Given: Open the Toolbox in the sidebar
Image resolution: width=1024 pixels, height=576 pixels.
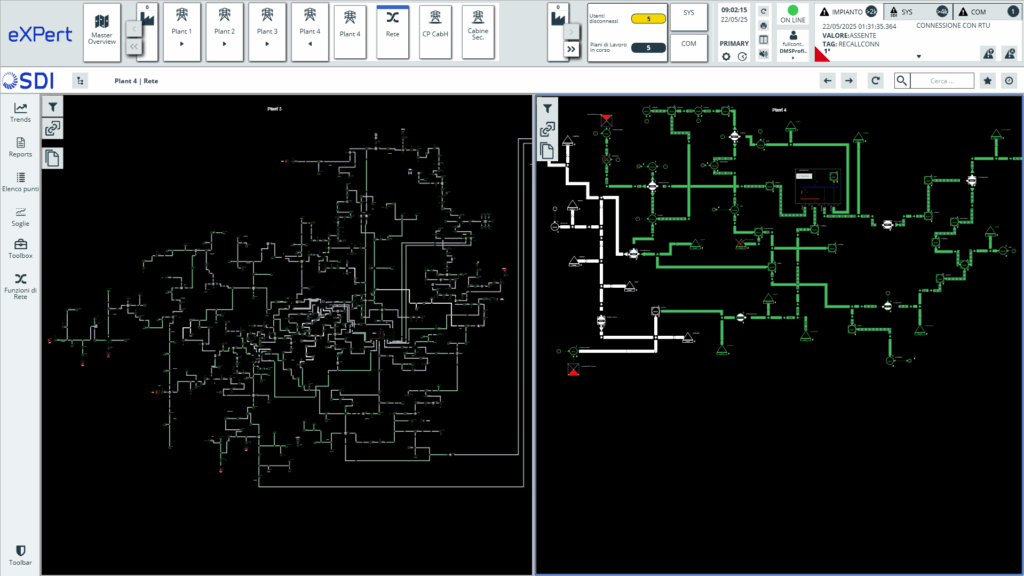Looking at the screenshot, I should pos(20,248).
